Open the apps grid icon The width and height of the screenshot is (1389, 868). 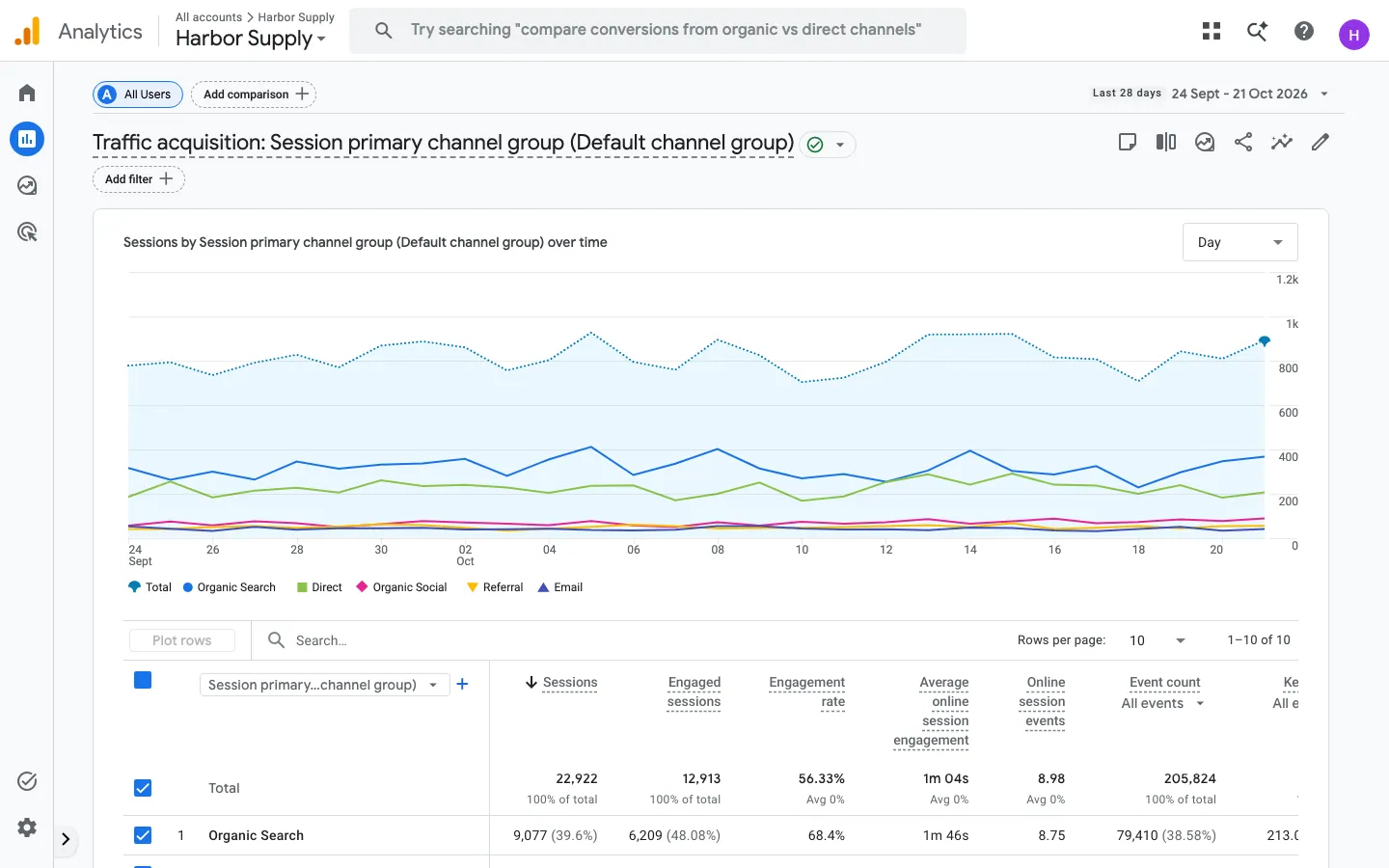coord(1212,31)
